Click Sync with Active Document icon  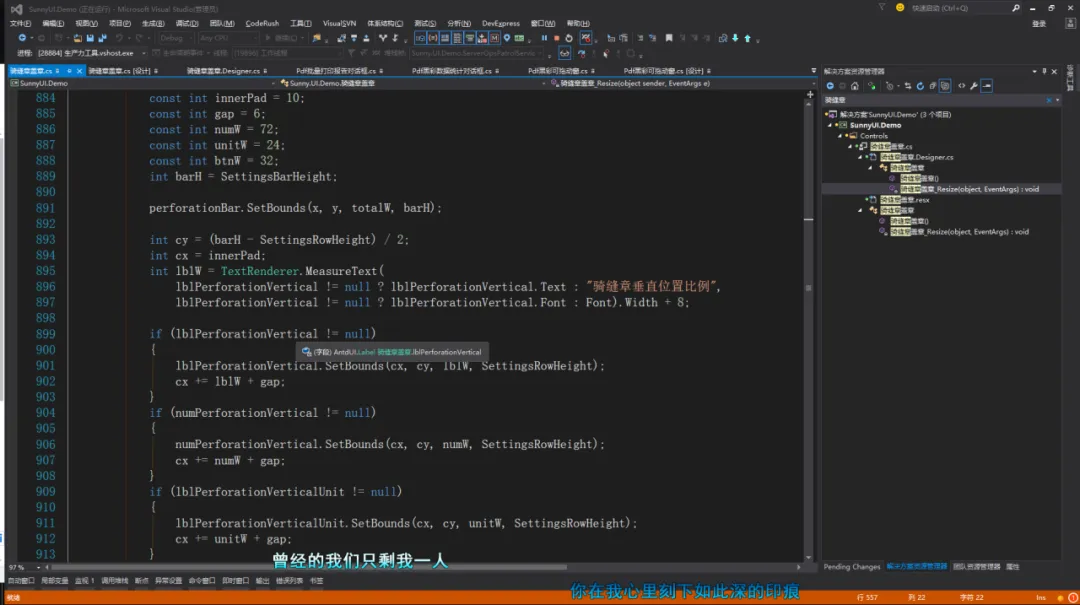point(907,86)
